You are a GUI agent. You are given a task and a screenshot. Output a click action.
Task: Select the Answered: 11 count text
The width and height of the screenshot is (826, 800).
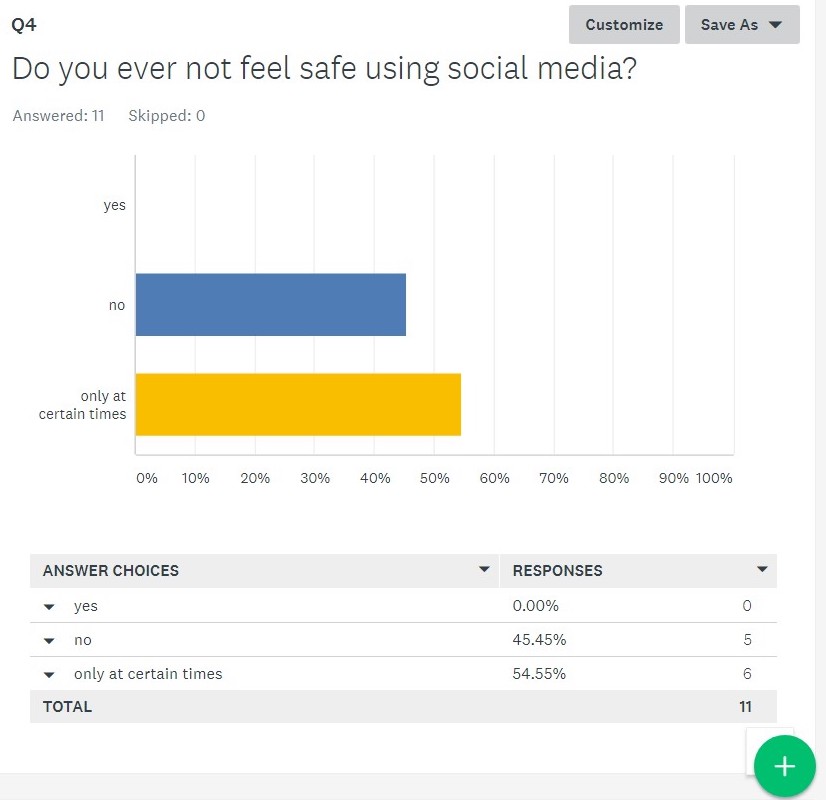(x=58, y=116)
